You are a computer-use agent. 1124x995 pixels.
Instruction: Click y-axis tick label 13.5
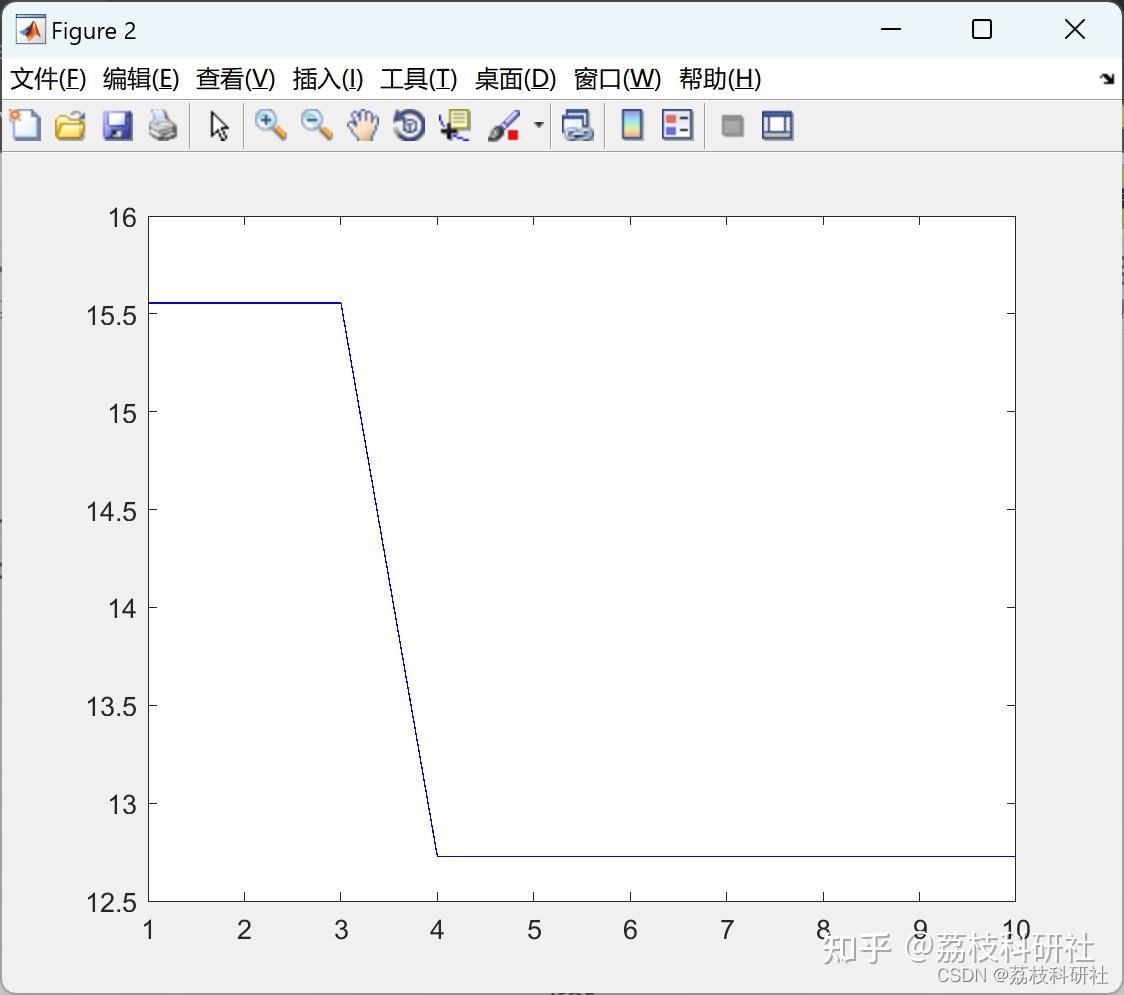pyautogui.click(x=111, y=707)
